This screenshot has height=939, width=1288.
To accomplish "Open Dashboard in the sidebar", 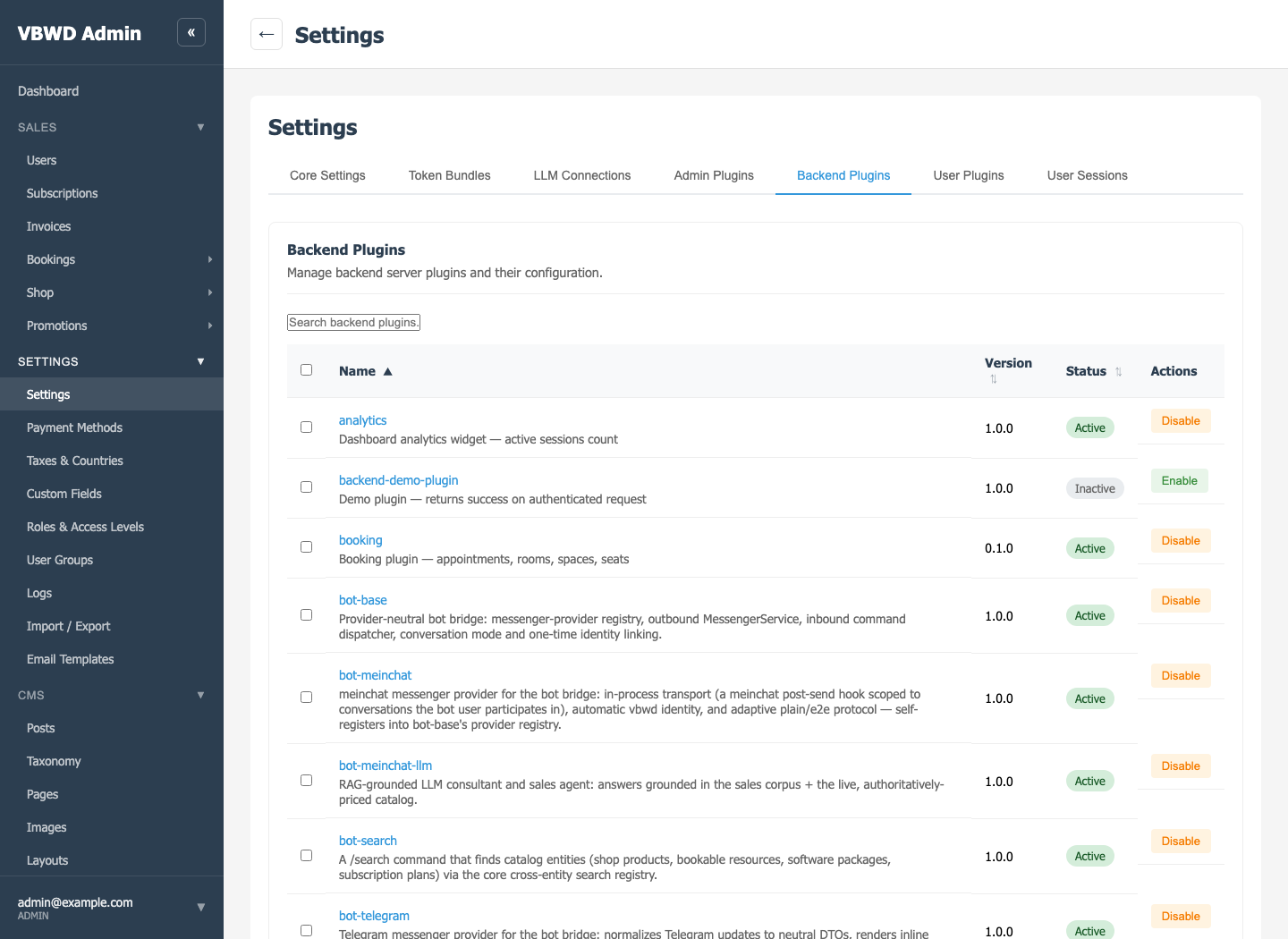I will click(x=112, y=91).
